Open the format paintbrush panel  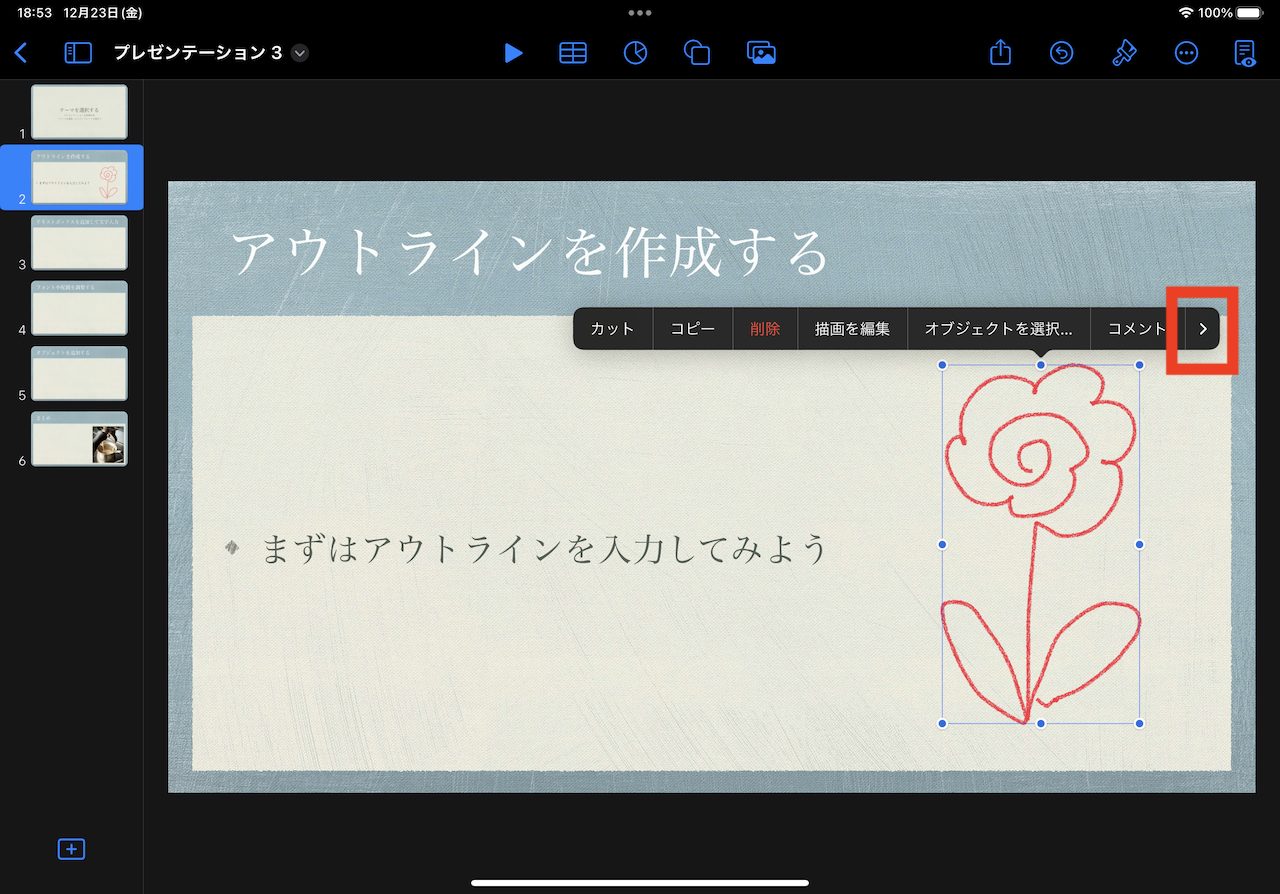click(x=1124, y=53)
